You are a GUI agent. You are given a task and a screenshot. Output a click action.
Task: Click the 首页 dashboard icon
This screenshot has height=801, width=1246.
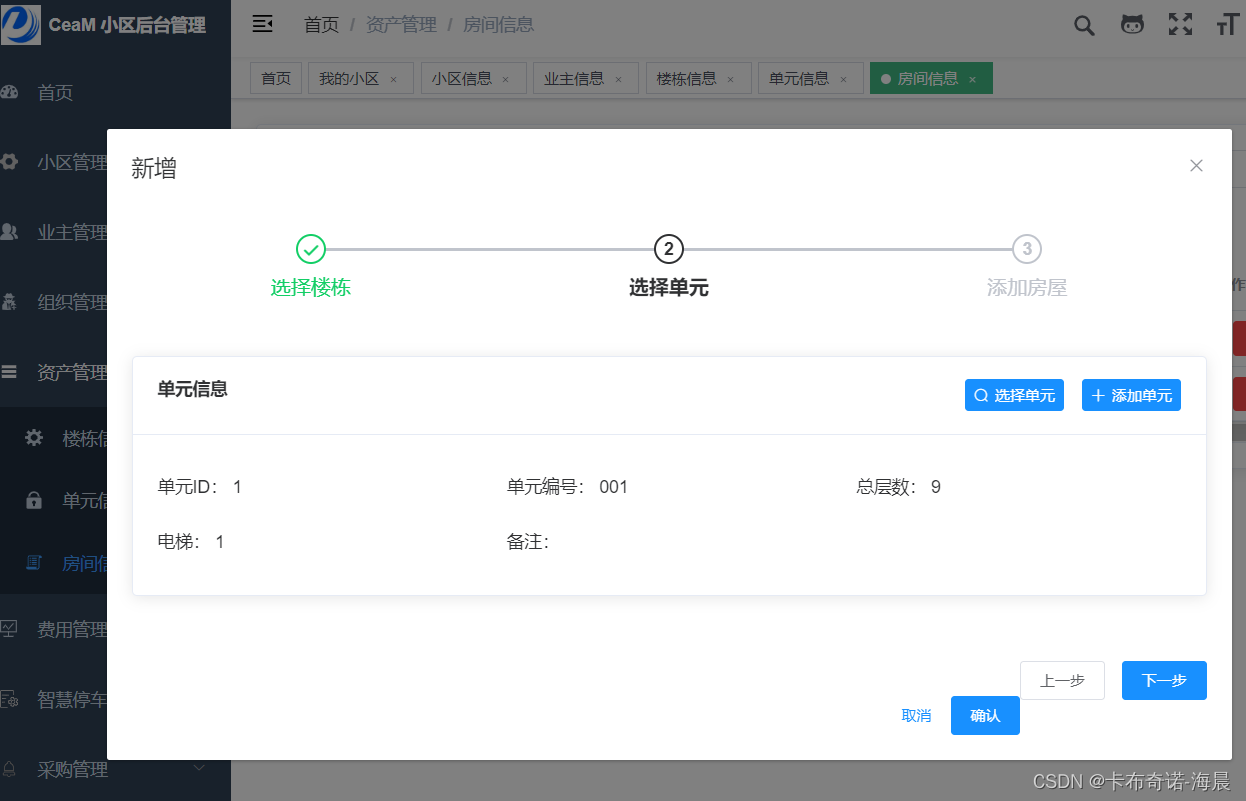[x=10, y=93]
